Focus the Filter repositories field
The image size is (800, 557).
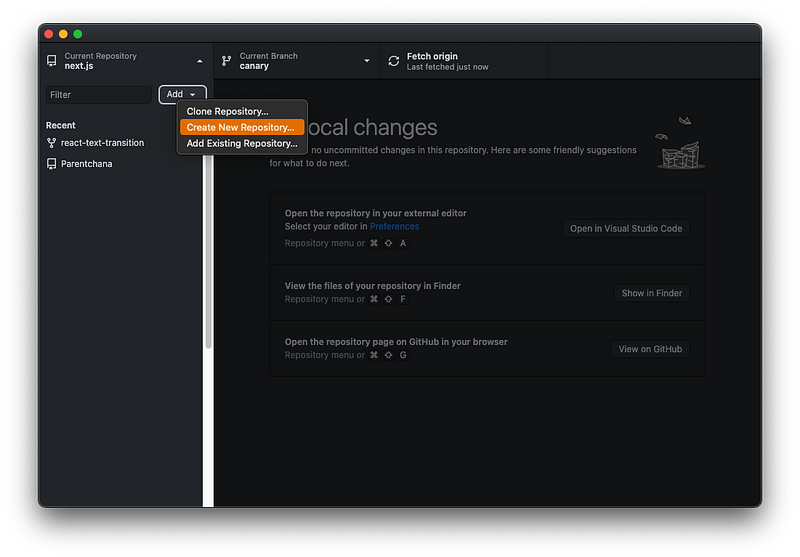[x=99, y=95]
